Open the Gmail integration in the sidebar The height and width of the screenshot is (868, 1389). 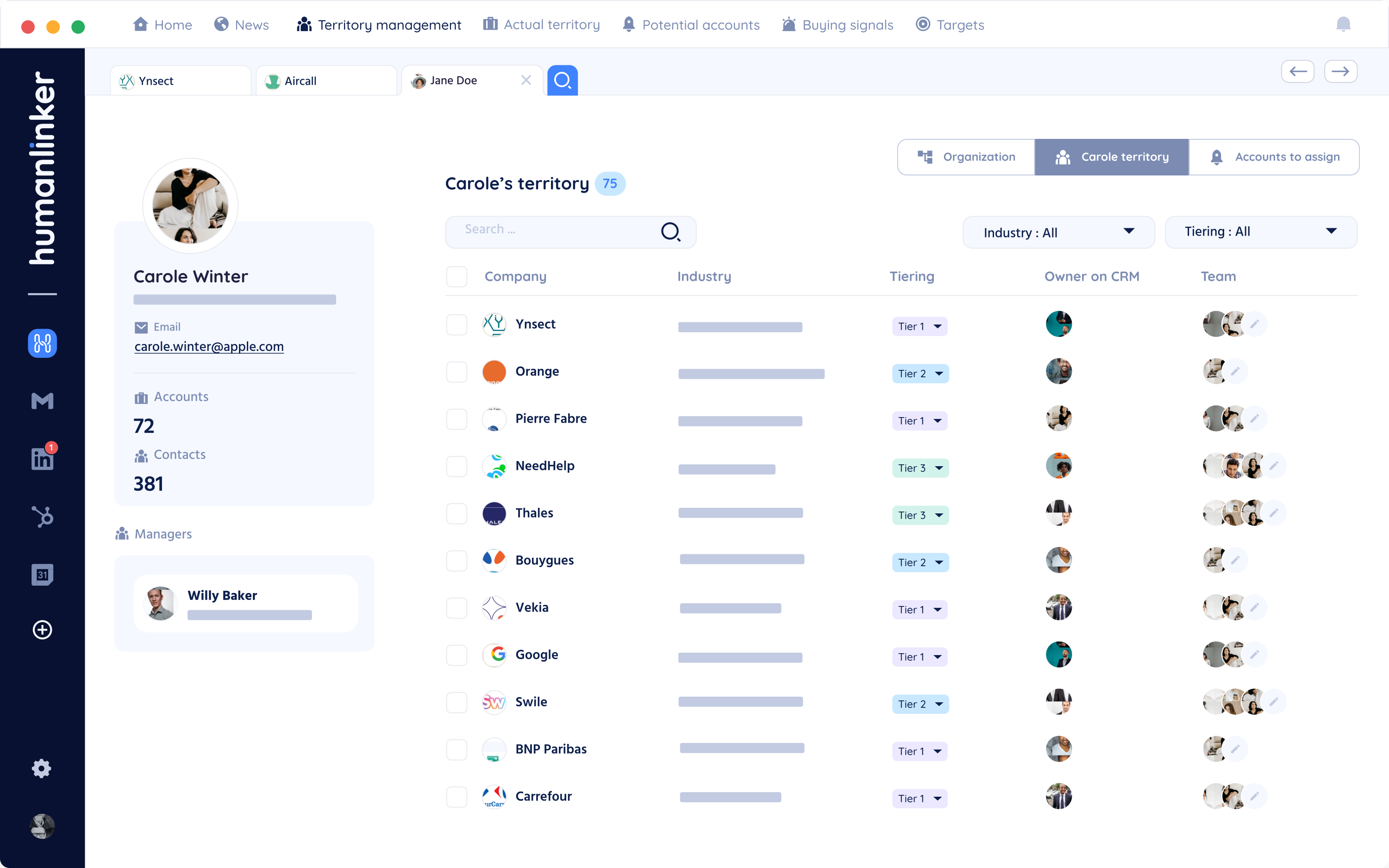coord(42,401)
